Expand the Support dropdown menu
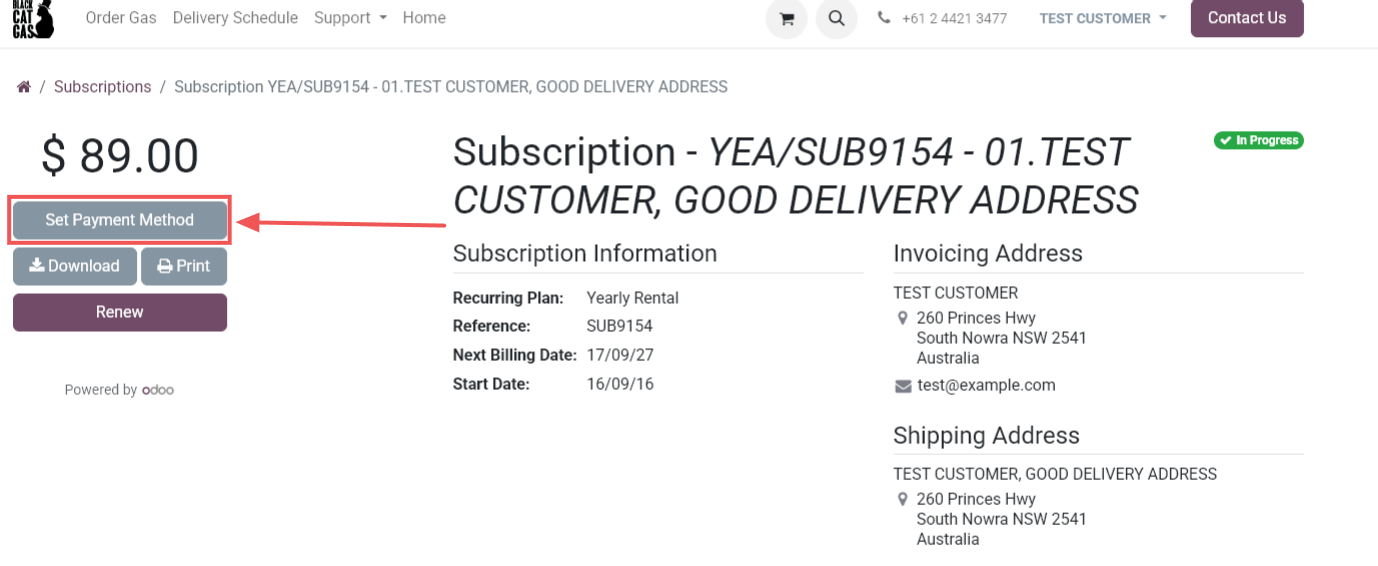This screenshot has height=566, width=1378. [x=350, y=18]
